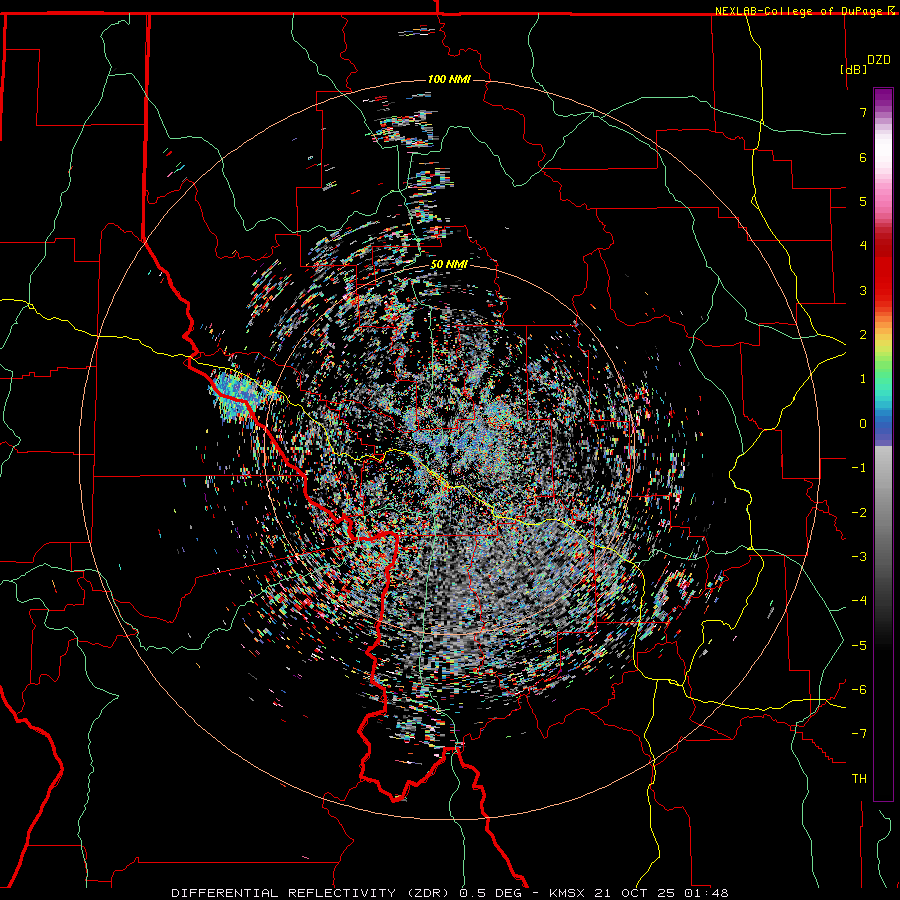Viewport: 900px width, 900px height.
Task: Click the 7 value on the color scale
Action: 863,112
